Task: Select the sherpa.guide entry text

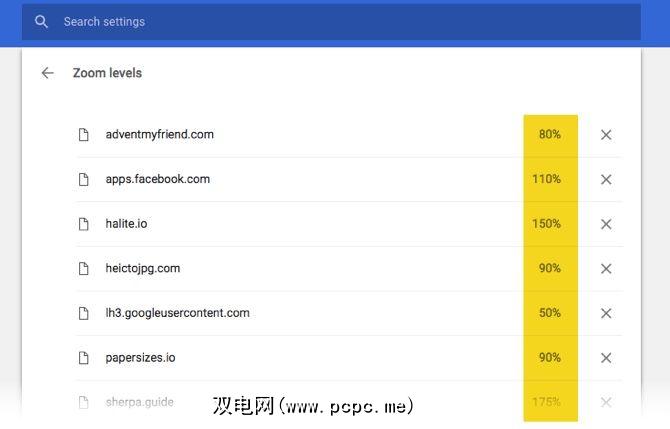Action: [x=139, y=402]
